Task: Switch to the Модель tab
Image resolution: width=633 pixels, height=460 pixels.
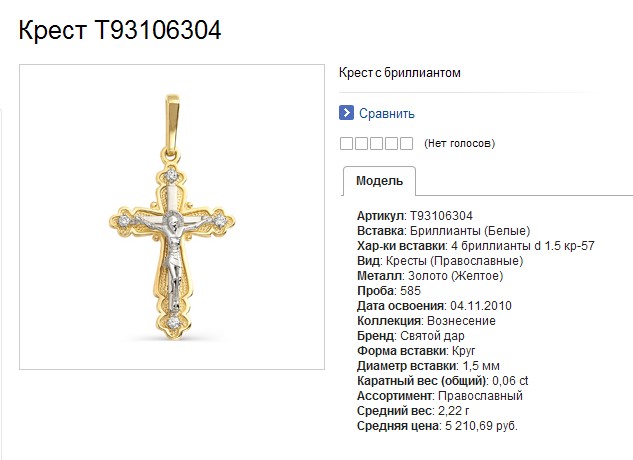Action: [379, 181]
